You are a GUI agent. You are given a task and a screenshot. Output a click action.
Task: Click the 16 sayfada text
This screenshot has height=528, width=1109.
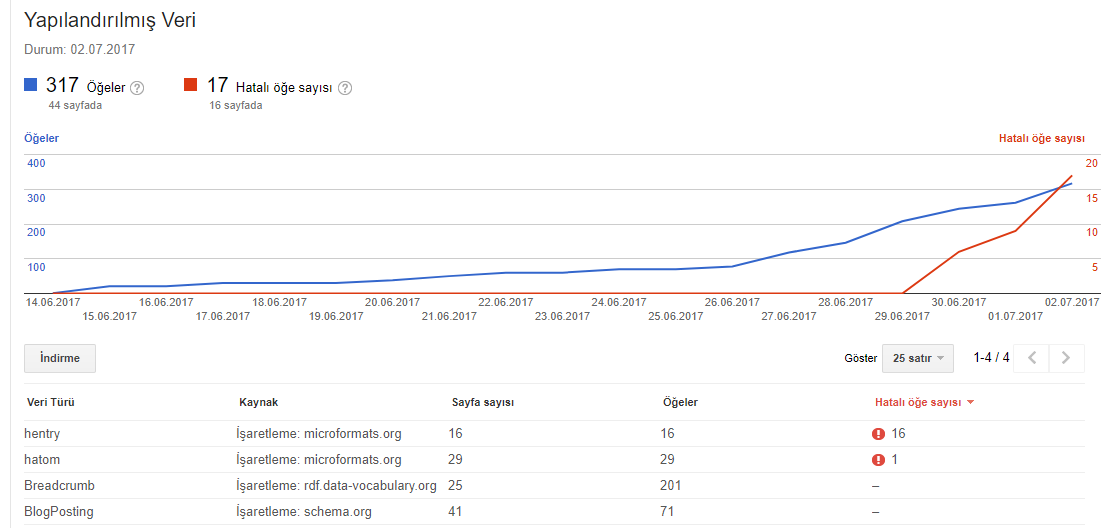click(236, 105)
